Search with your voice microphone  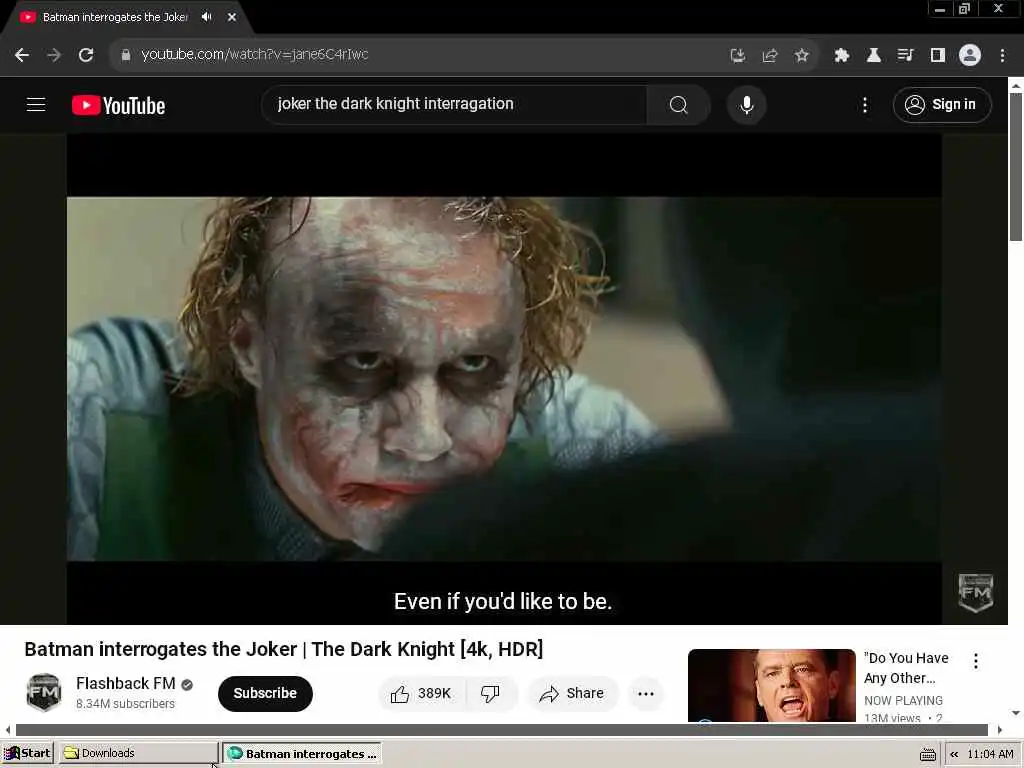coord(746,104)
